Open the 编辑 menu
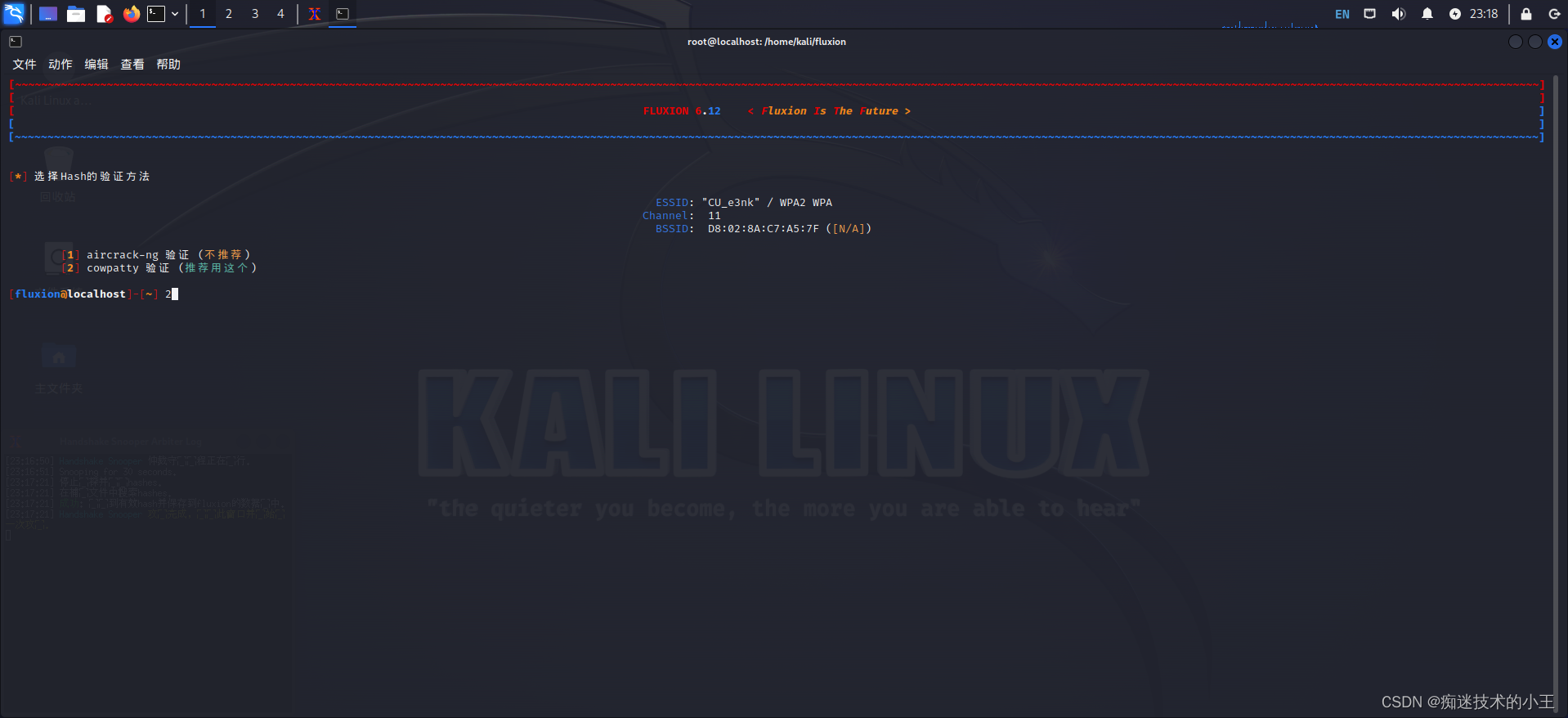This screenshot has height=718, width=1568. (96, 65)
